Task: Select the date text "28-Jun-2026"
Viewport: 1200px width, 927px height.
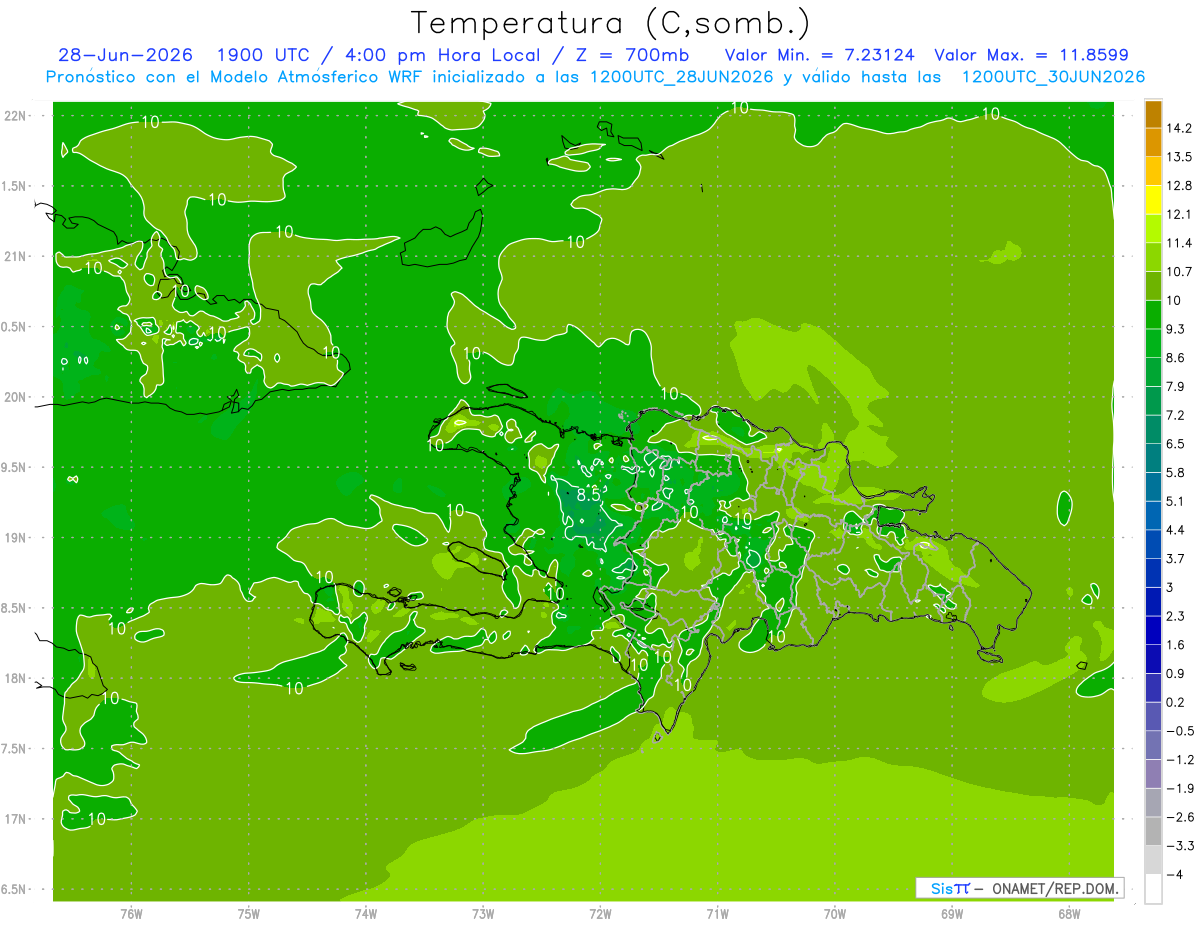Action: coord(125,55)
